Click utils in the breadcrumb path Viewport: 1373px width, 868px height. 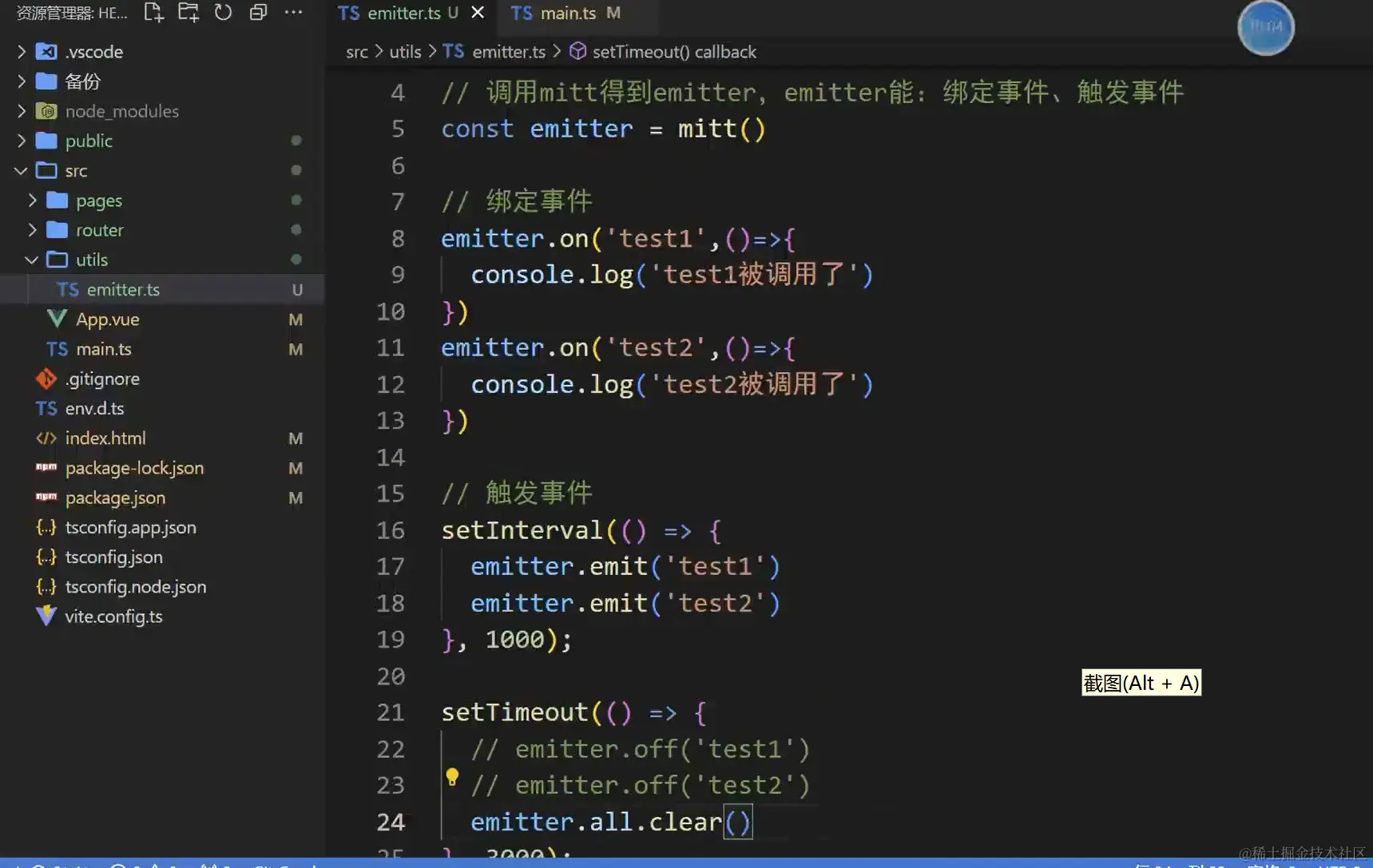tap(405, 52)
